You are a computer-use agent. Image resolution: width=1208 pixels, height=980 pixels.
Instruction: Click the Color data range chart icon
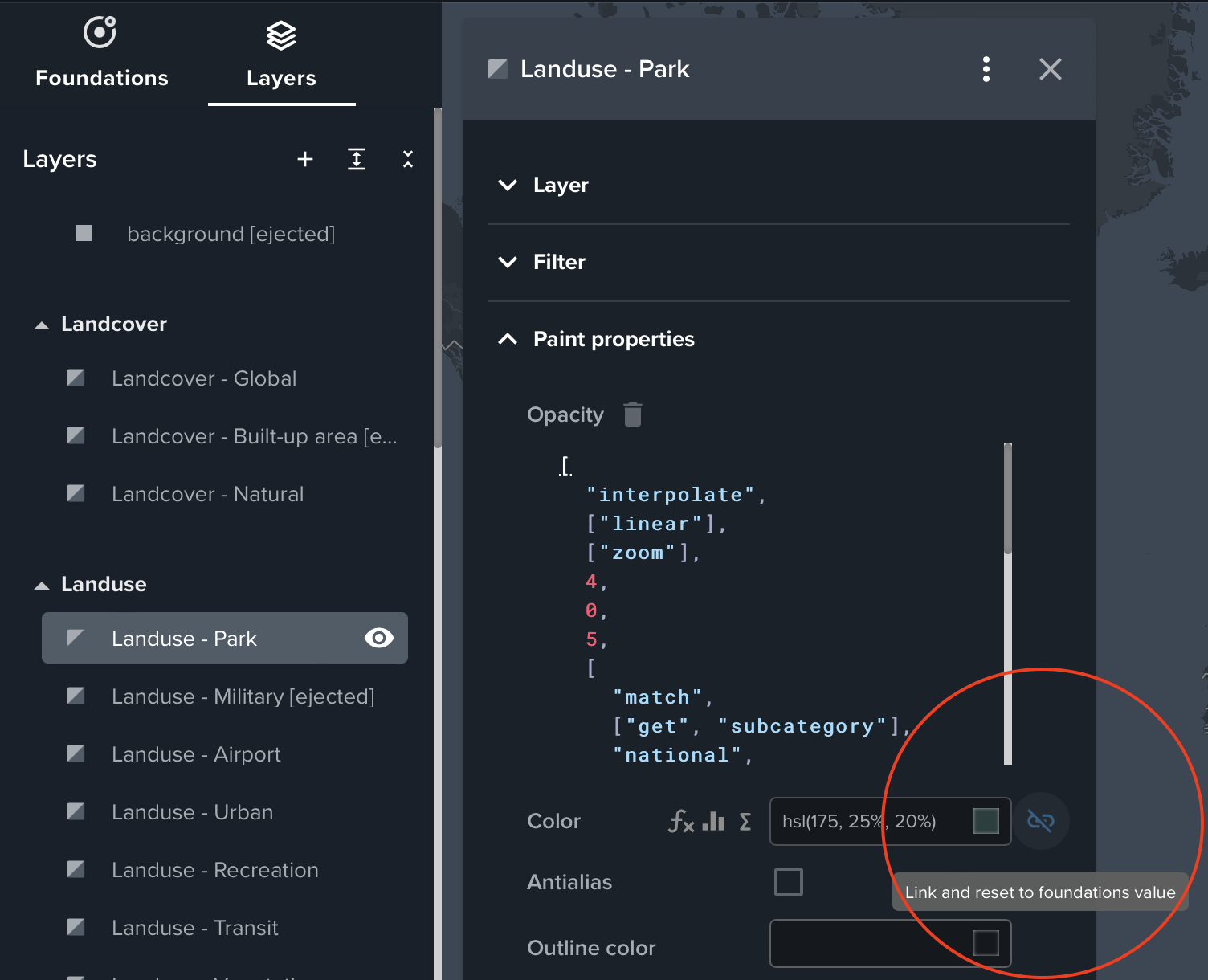pyautogui.click(x=713, y=821)
